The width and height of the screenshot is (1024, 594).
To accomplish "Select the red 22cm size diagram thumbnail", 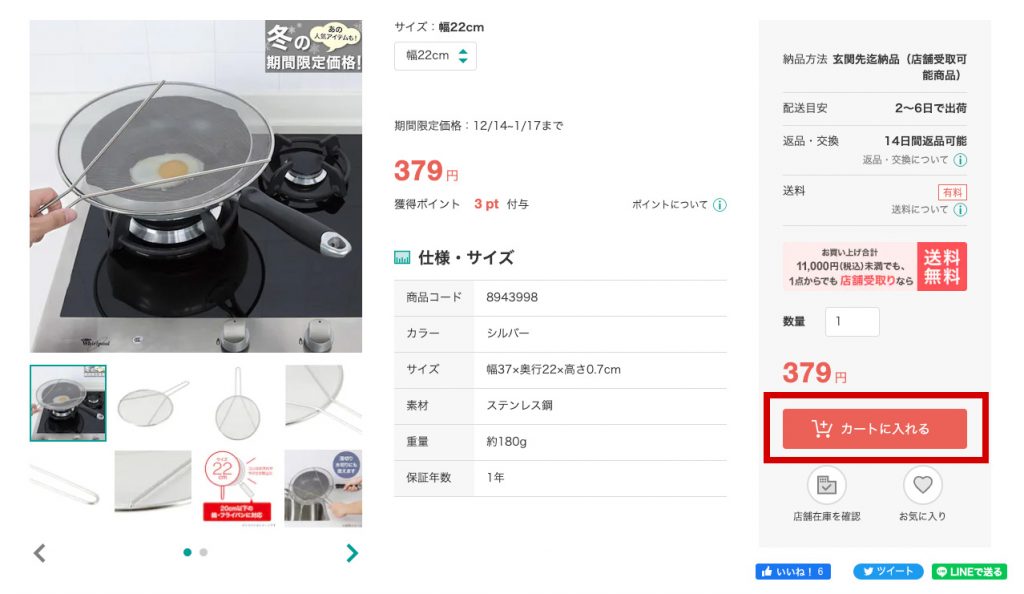I will pos(238,488).
